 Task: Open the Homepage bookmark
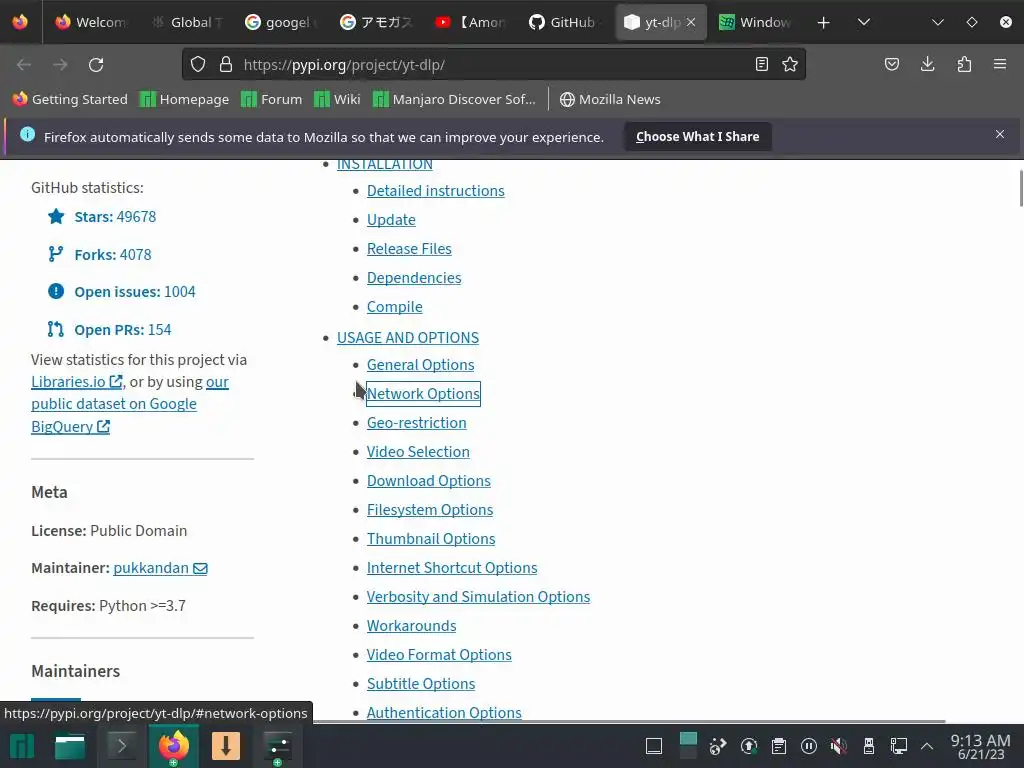click(x=185, y=99)
